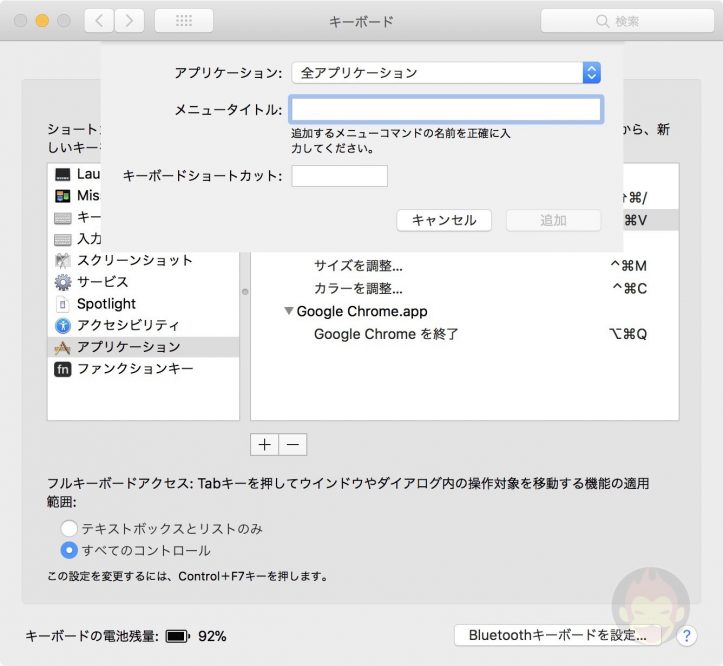
Task: Click the 追加 button
Action: click(553, 220)
